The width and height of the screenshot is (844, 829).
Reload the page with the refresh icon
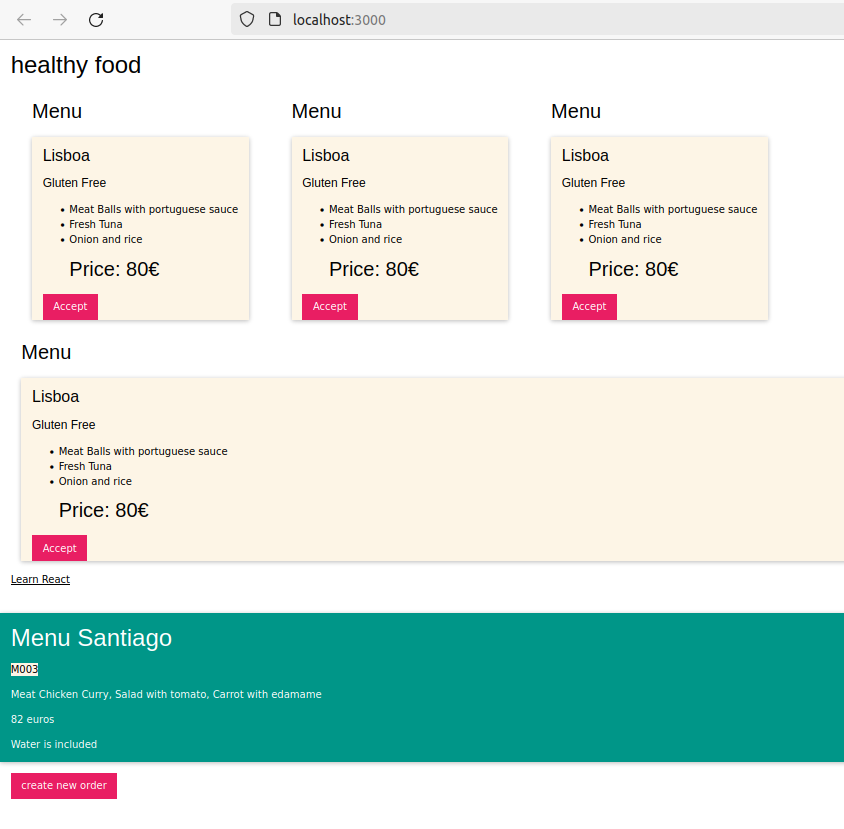[x=96, y=20]
